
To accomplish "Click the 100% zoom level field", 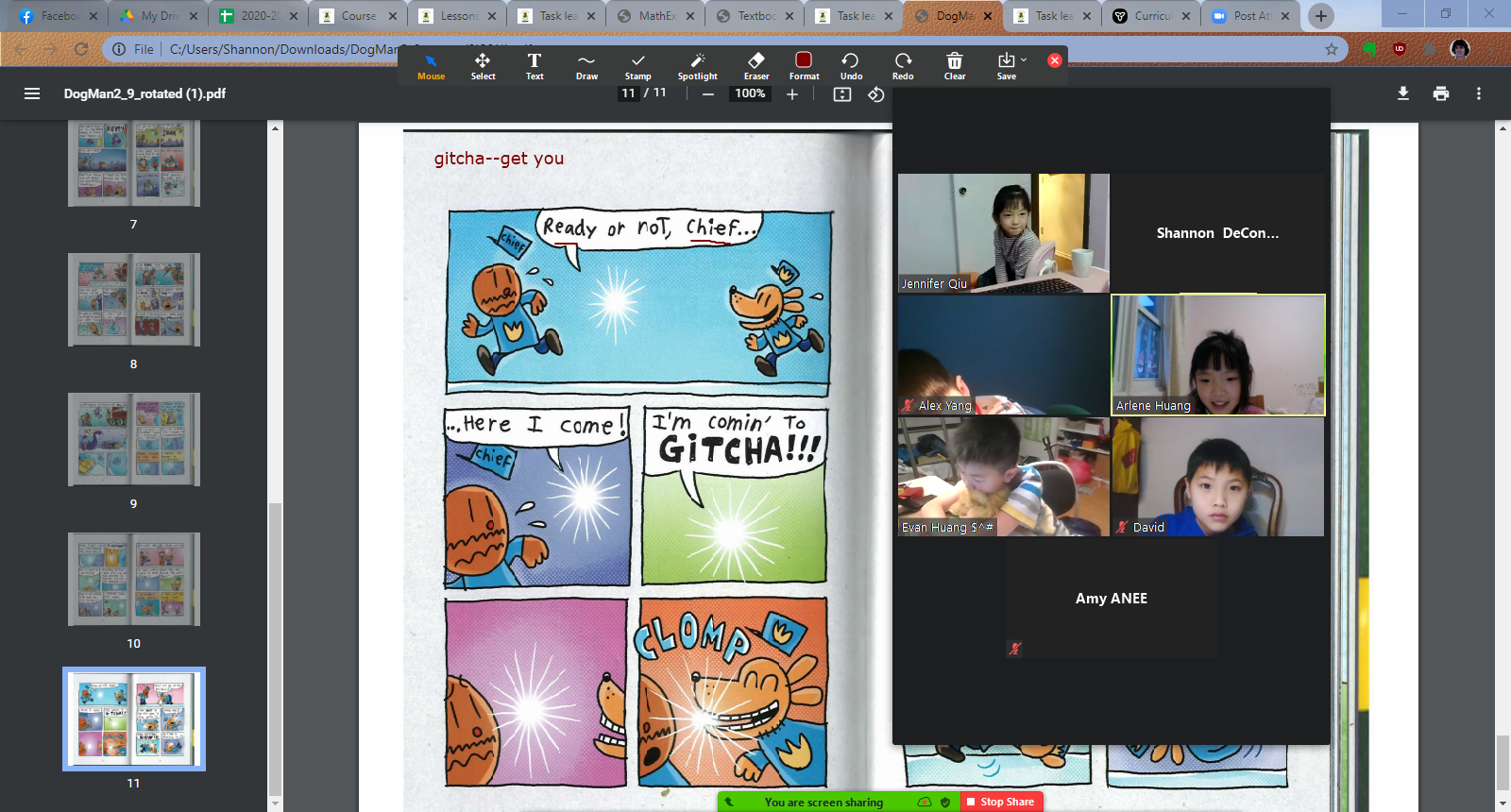I will [x=751, y=93].
